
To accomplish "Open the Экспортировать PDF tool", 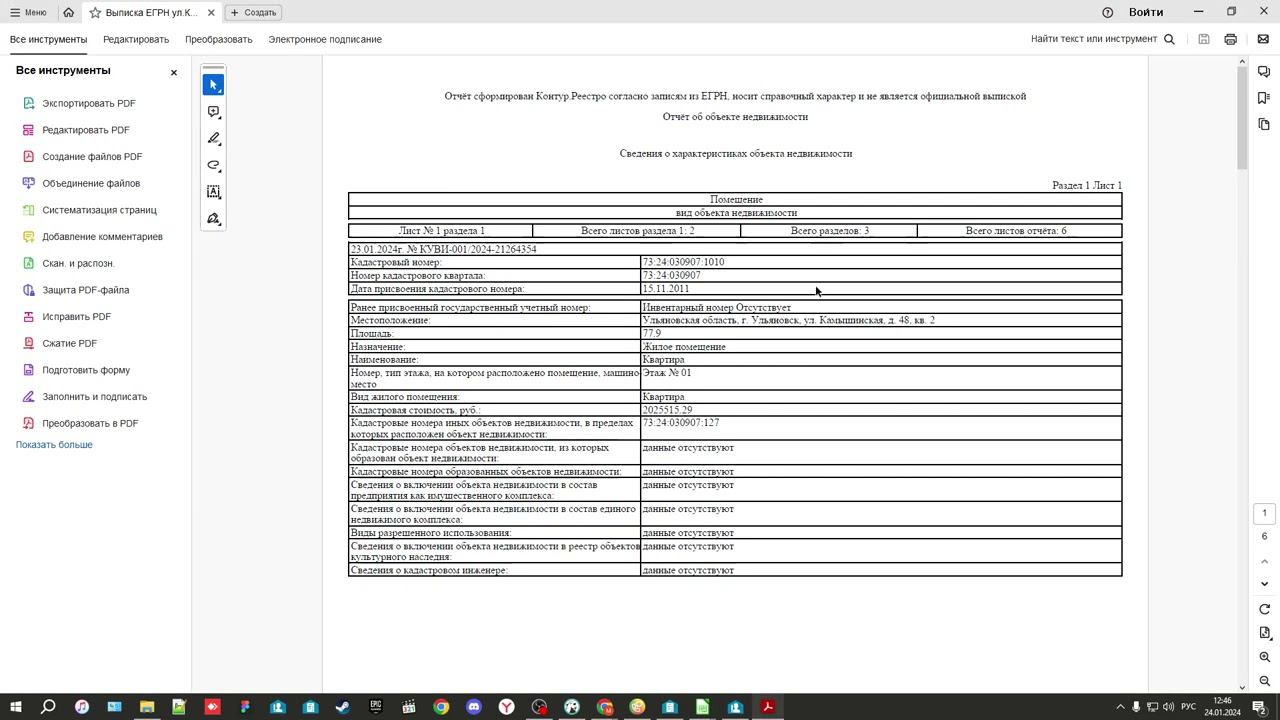I will tap(88, 103).
